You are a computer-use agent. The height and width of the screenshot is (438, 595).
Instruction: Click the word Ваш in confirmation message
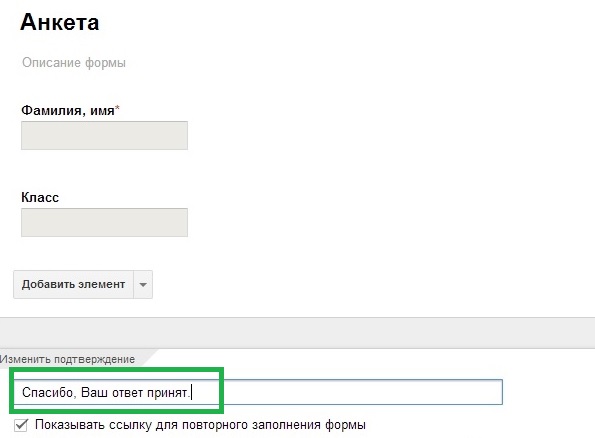[94, 392]
